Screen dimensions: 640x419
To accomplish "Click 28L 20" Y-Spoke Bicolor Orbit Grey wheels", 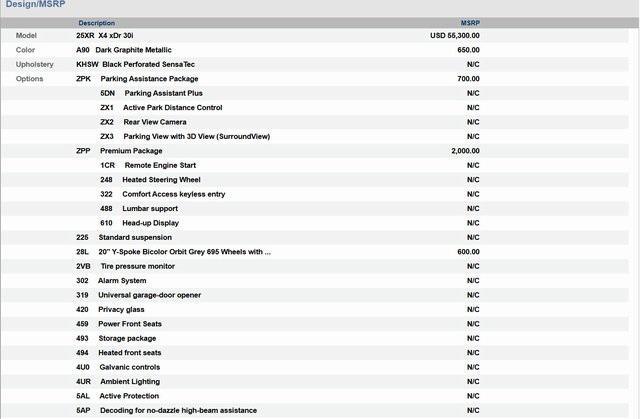I will tap(173, 252).
